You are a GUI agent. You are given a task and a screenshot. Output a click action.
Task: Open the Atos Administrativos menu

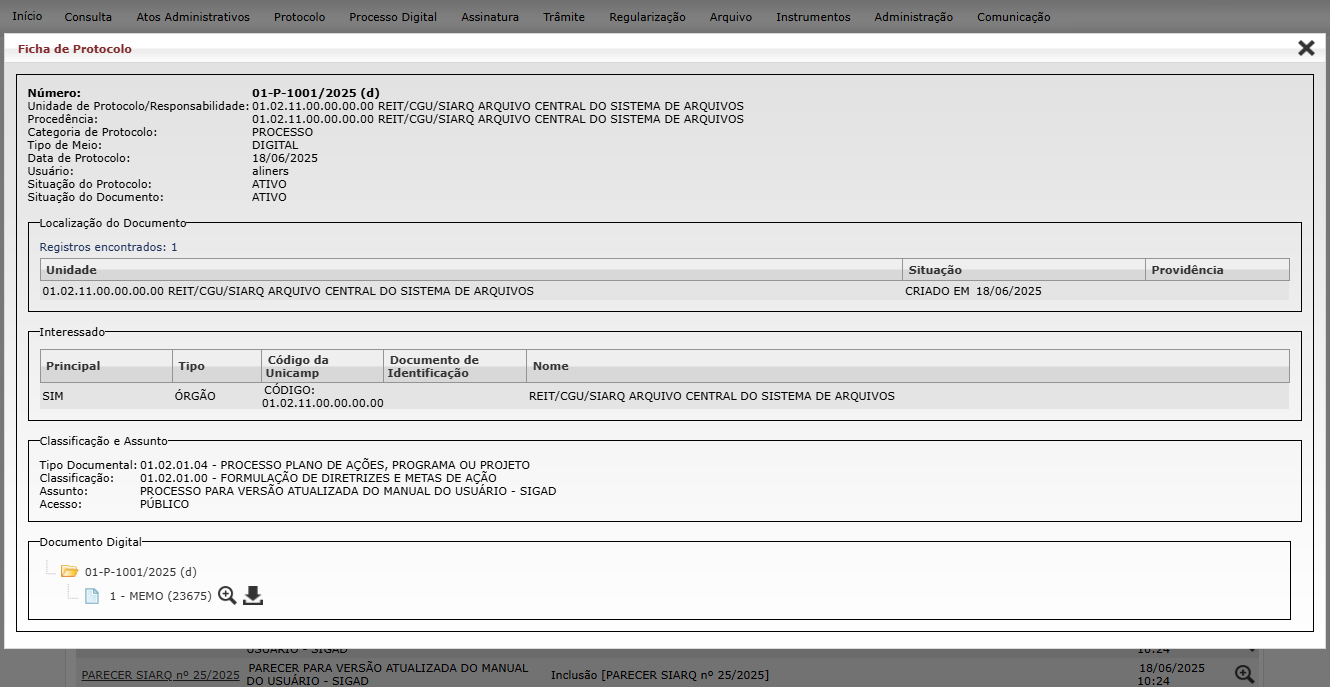(193, 17)
